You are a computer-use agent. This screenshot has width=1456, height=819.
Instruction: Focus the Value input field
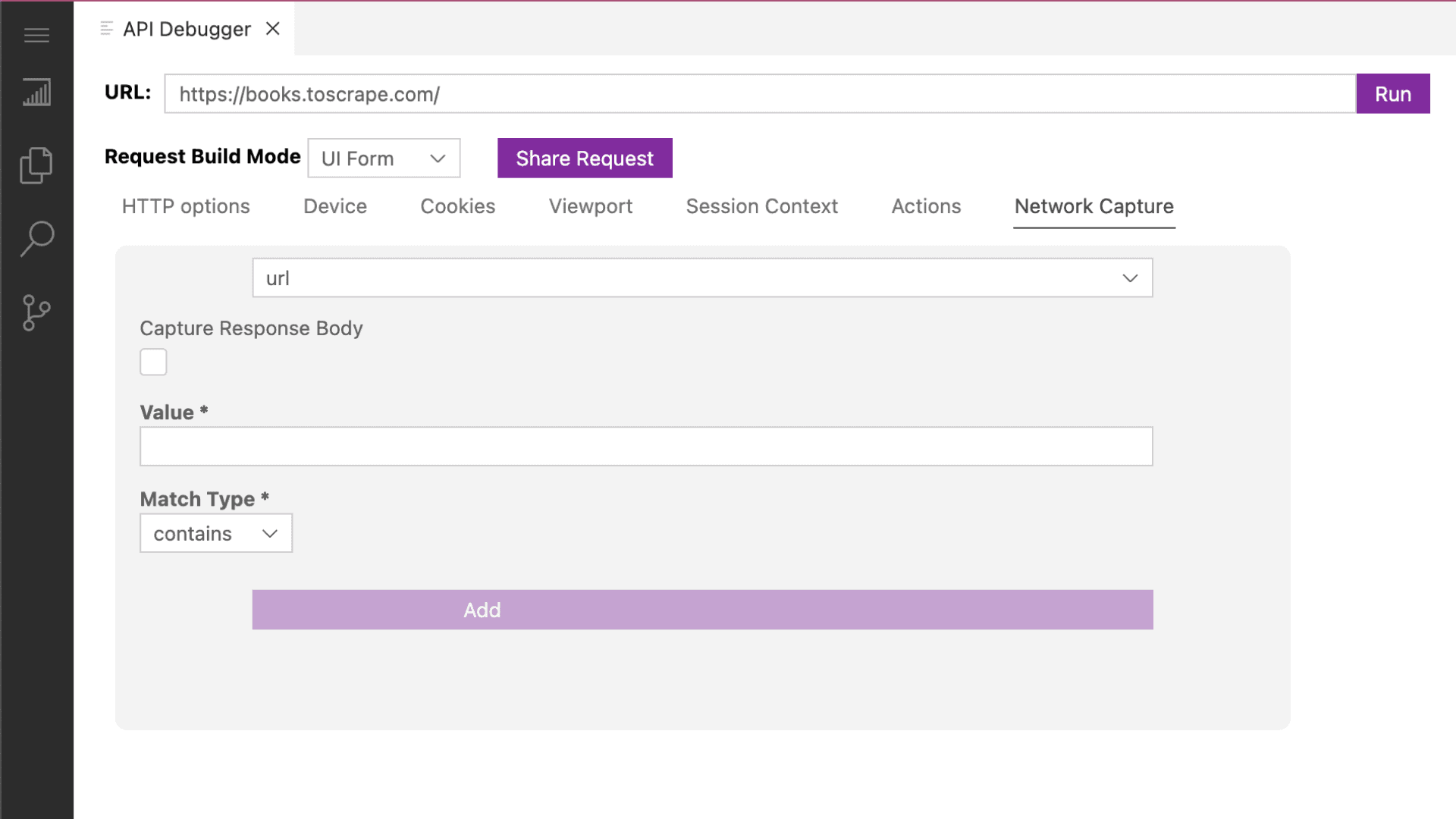[x=646, y=447]
